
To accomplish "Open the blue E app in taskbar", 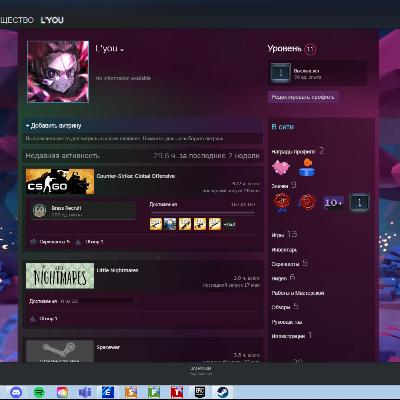I will coord(108,392).
